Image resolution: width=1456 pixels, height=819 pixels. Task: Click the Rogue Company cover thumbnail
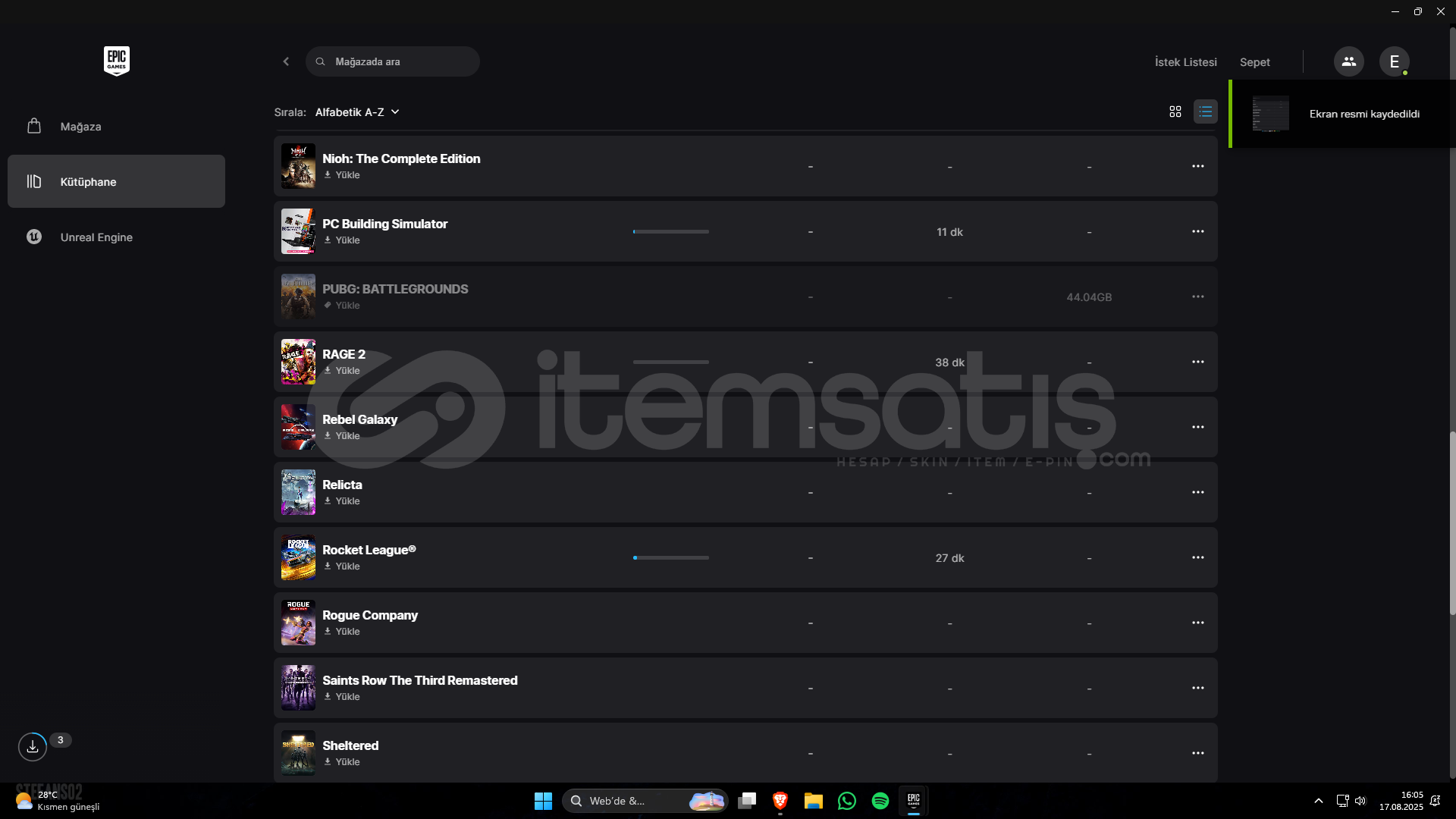[298, 623]
